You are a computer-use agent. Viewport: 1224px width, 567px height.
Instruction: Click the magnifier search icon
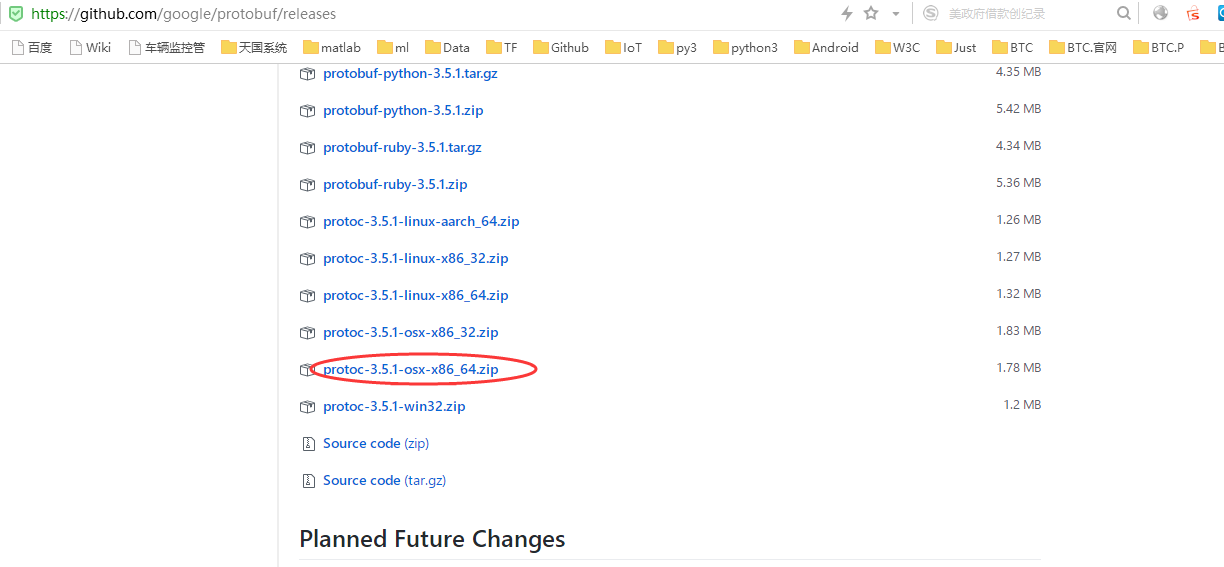(1124, 13)
